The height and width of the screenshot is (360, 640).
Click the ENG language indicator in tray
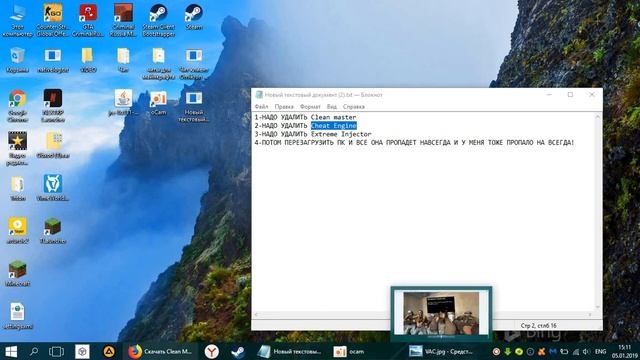[600, 351]
